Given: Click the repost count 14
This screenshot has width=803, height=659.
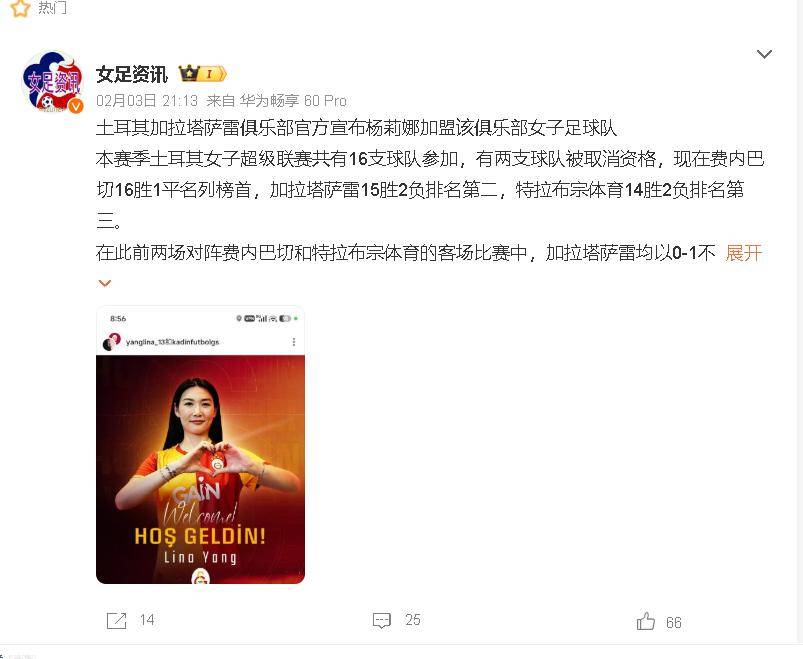Looking at the screenshot, I should point(147,620).
